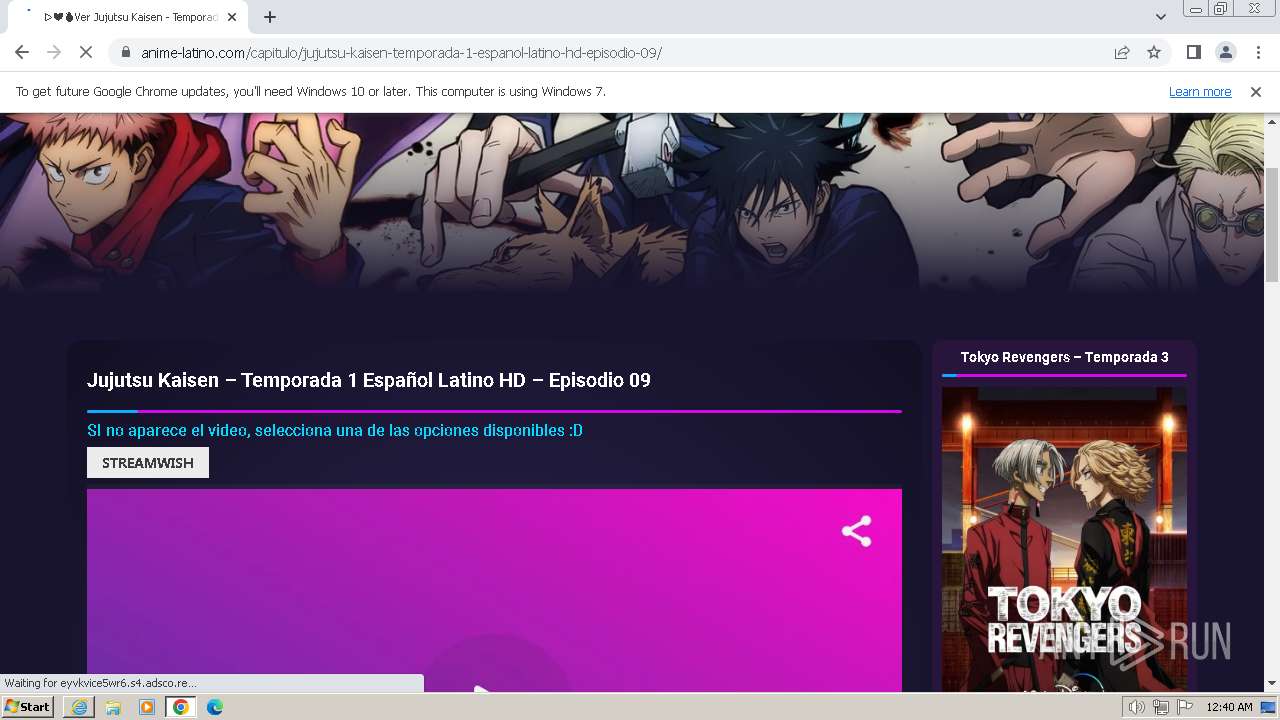The image size is (1280, 720).
Task: Open volume control in system tray
Action: click(1136, 707)
